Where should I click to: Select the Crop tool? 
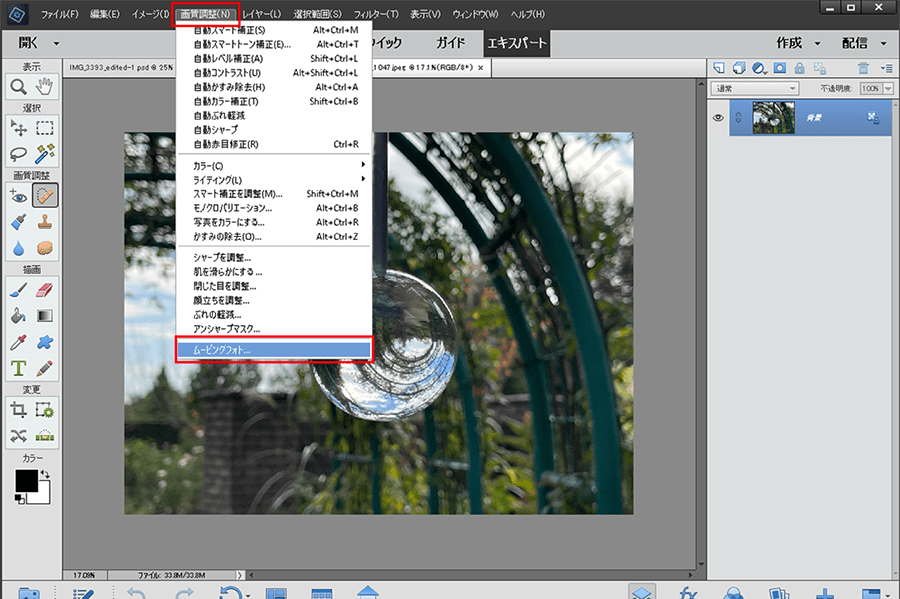coord(18,410)
